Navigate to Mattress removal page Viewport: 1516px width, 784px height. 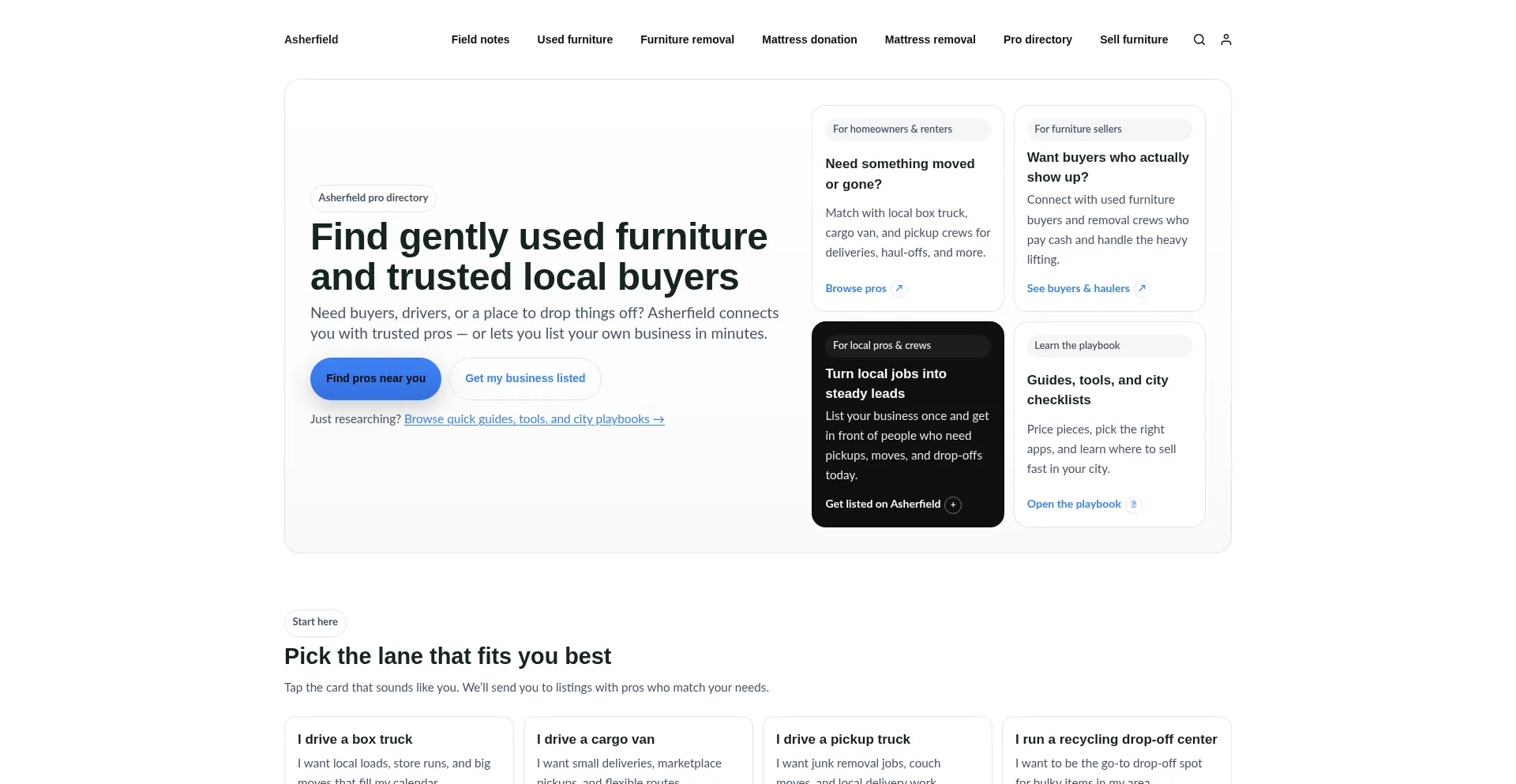(x=929, y=39)
